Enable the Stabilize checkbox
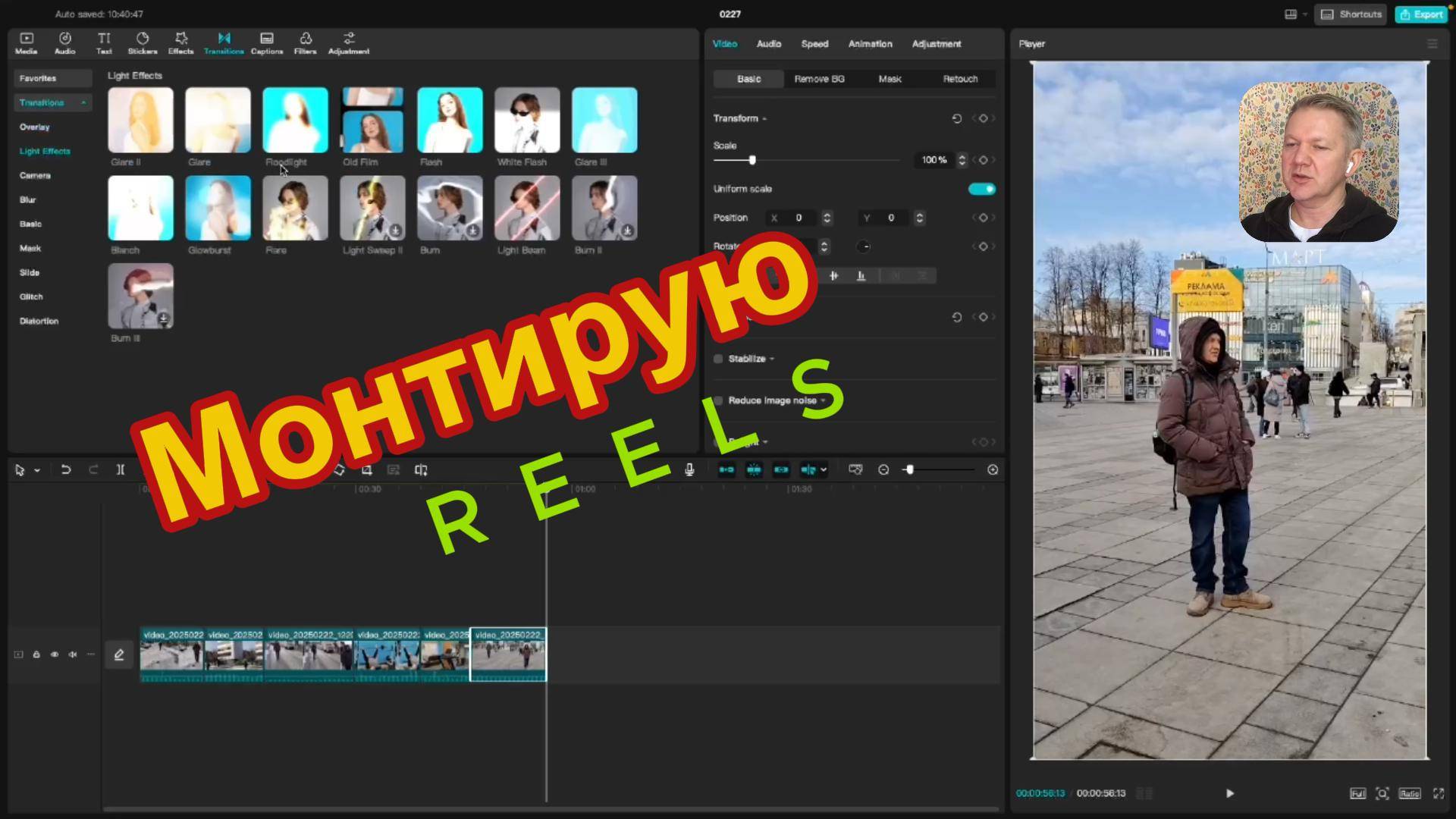This screenshot has width=1456, height=819. [x=718, y=358]
